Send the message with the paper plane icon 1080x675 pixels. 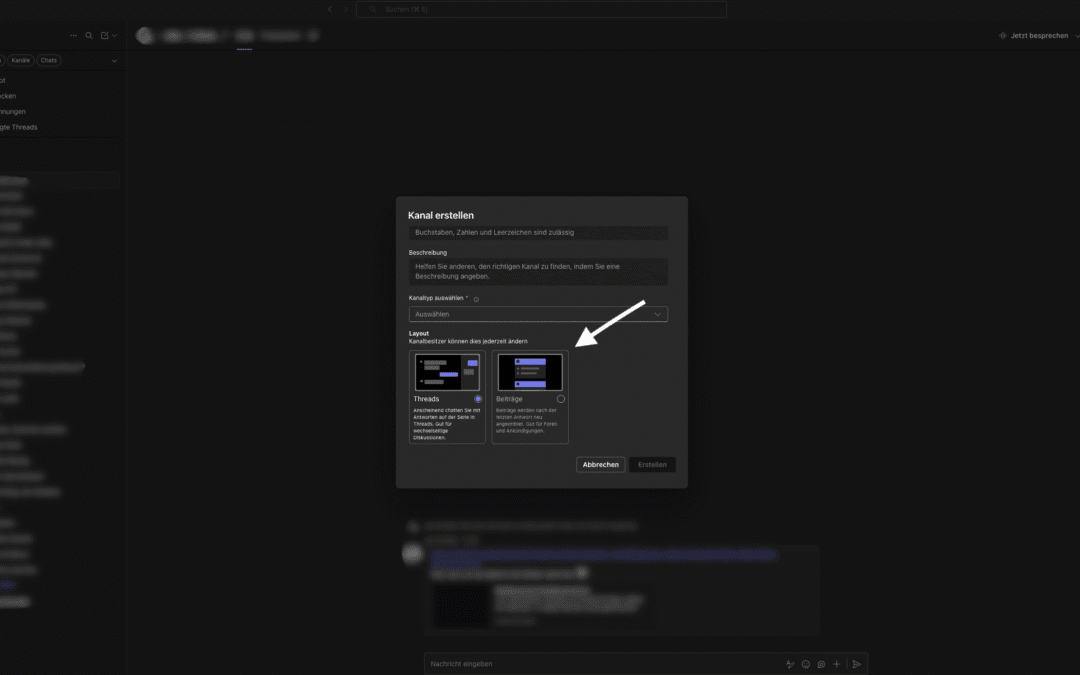click(857, 664)
